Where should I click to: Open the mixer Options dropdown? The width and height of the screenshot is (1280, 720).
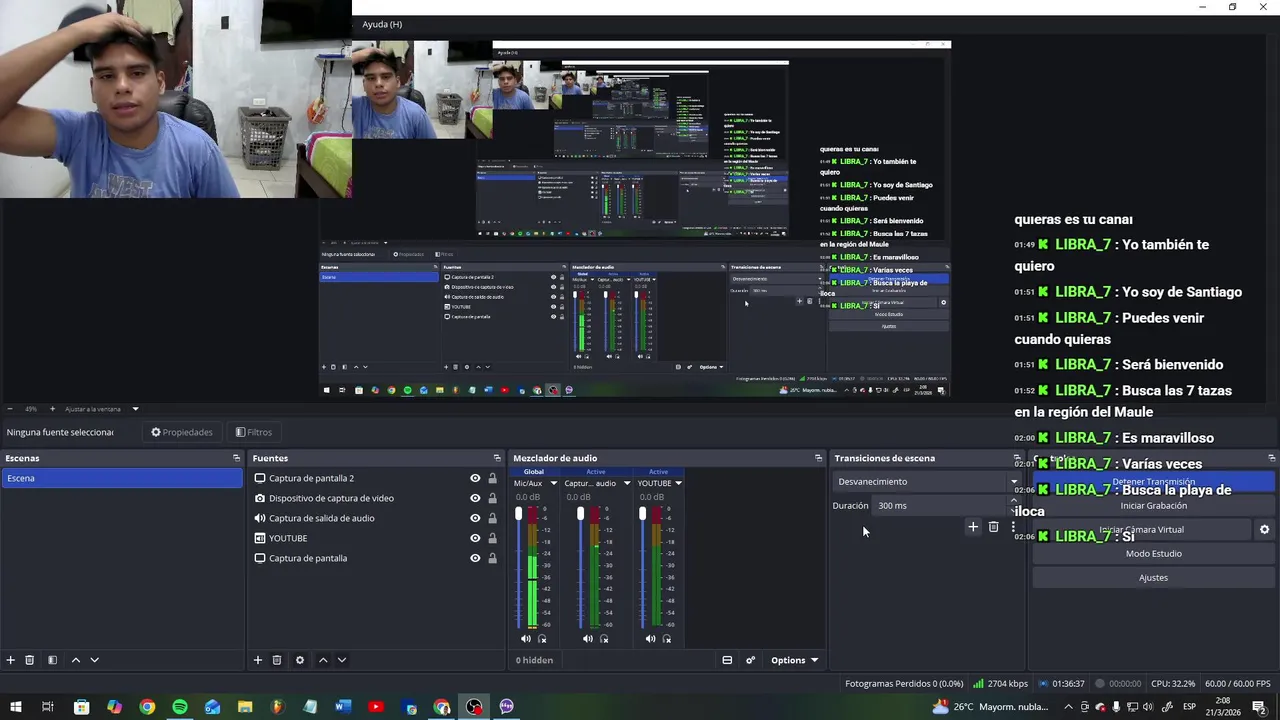click(794, 660)
